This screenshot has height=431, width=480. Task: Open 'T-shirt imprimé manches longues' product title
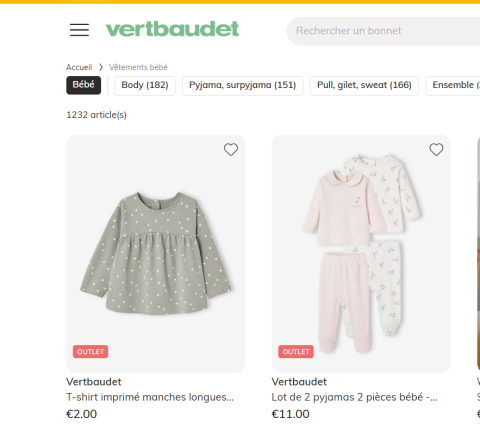coord(150,397)
